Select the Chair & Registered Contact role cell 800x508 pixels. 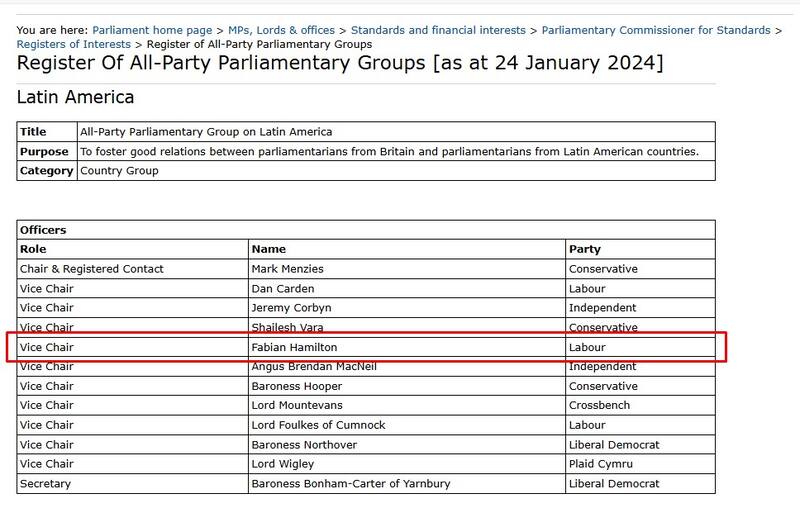(x=91, y=269)
